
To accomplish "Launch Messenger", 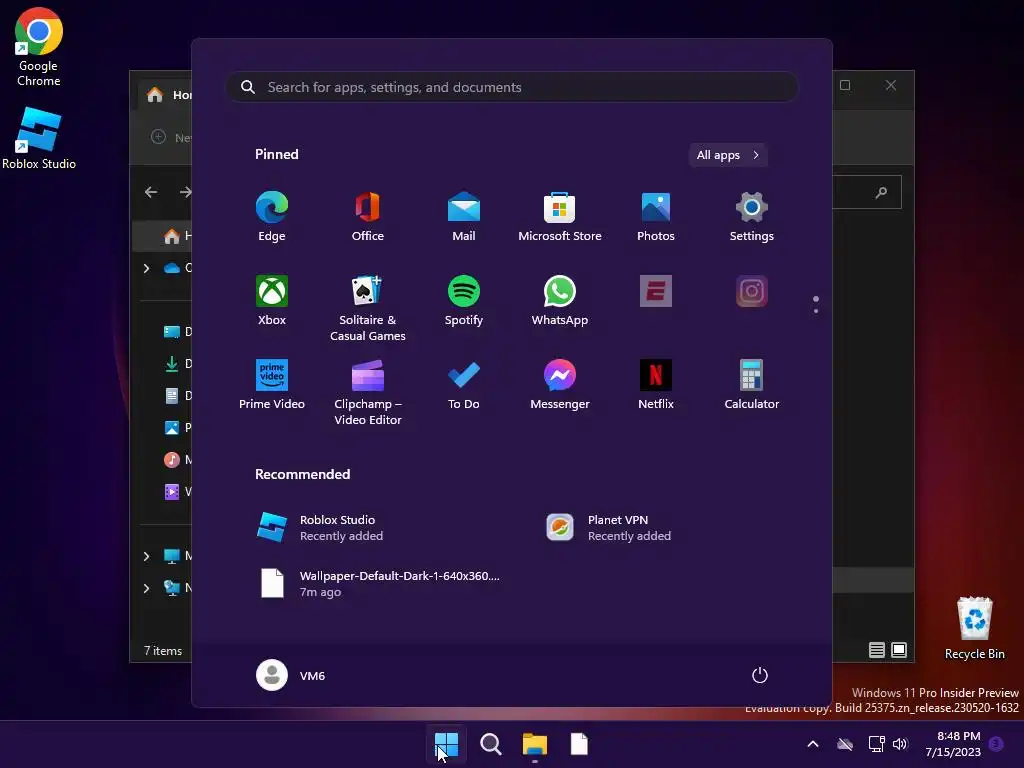I will coord(560,385).
